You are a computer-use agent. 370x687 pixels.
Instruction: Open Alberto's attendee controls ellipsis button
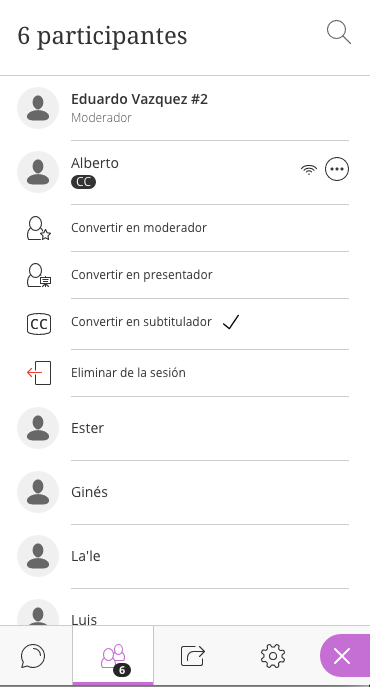(x=337, y=169)
